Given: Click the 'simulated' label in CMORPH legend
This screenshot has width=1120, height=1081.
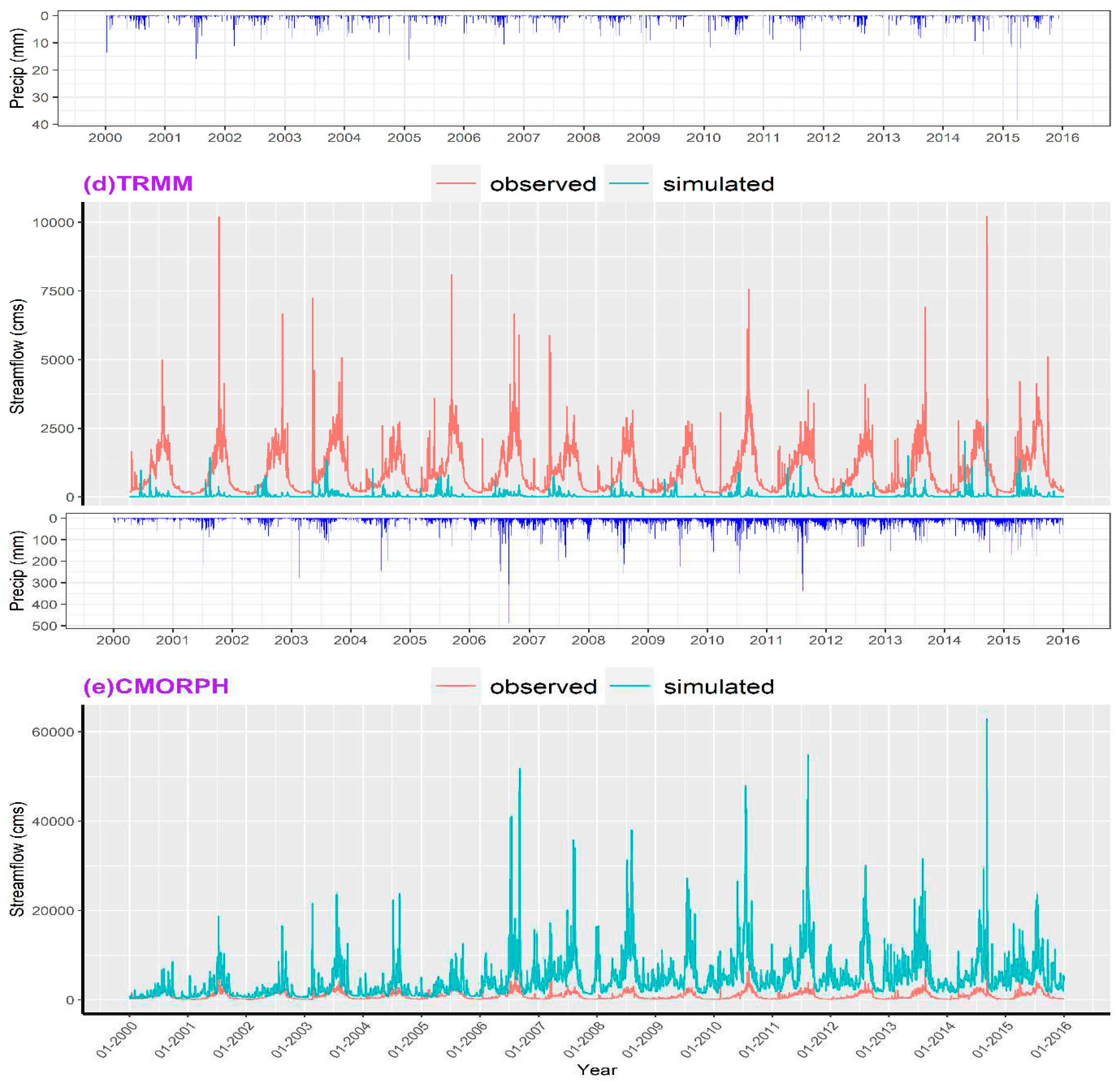Looking at the screenshot, I should coord(718,686).
